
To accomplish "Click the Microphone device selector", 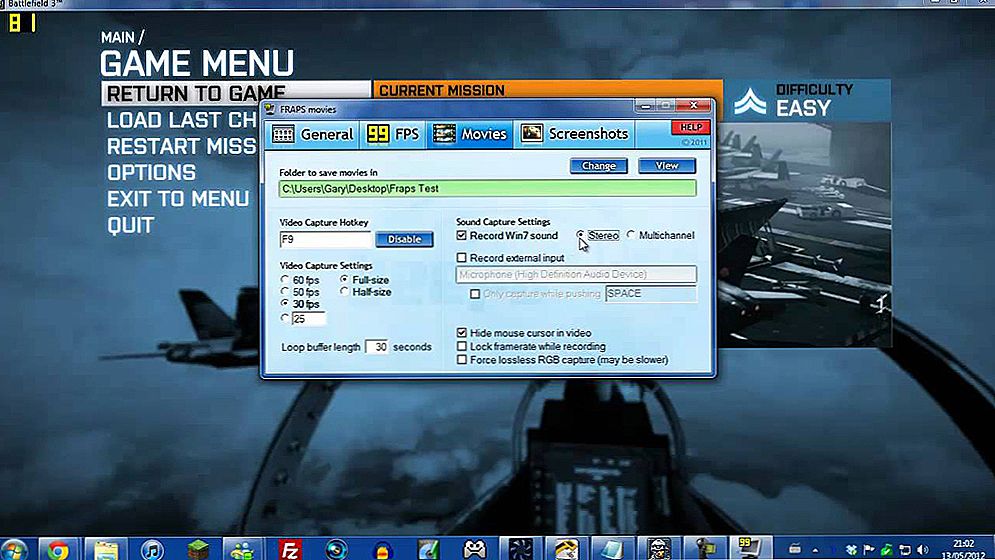I will 576,274.
